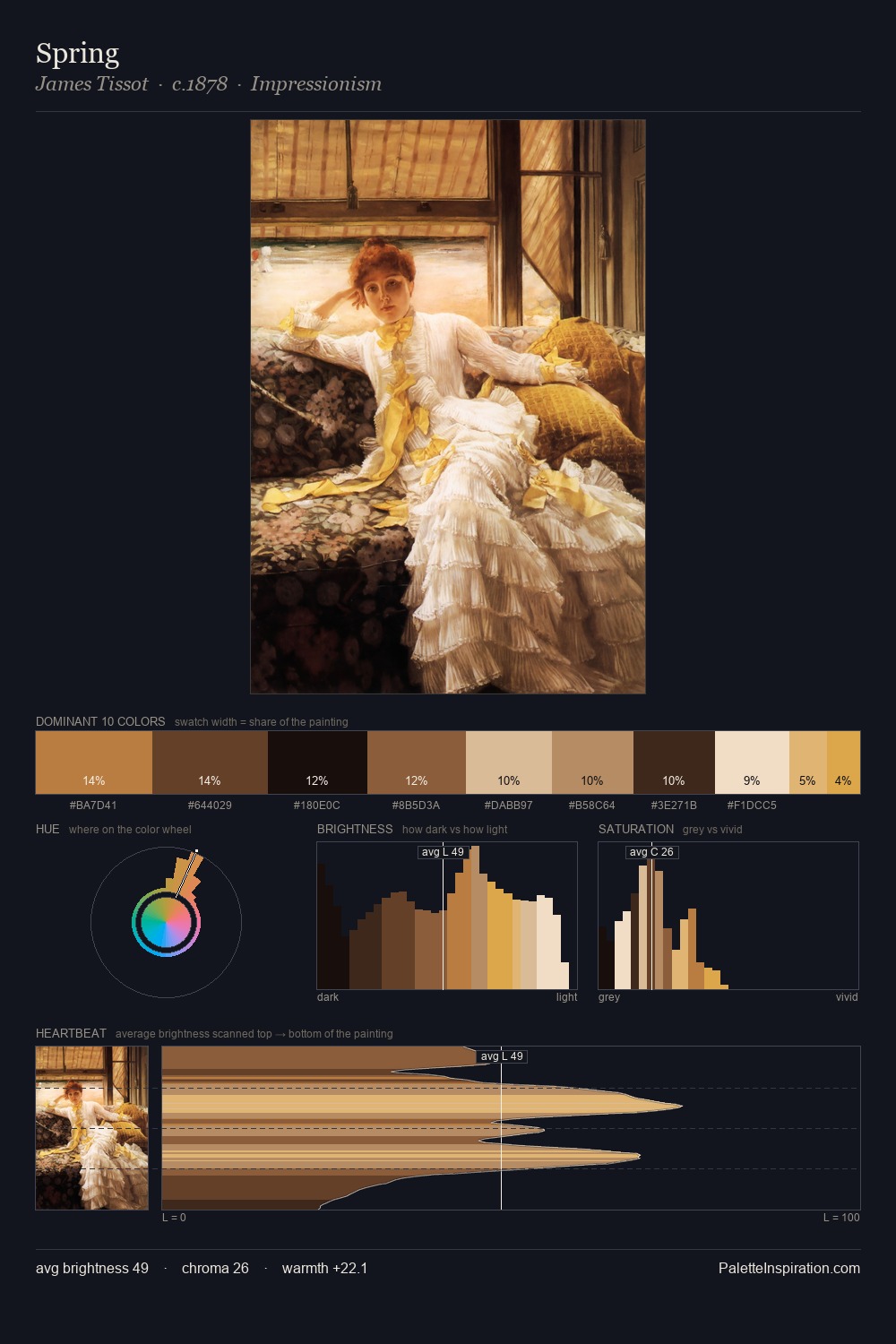Click the hex code label #F1DCC5

pos(752,806)
